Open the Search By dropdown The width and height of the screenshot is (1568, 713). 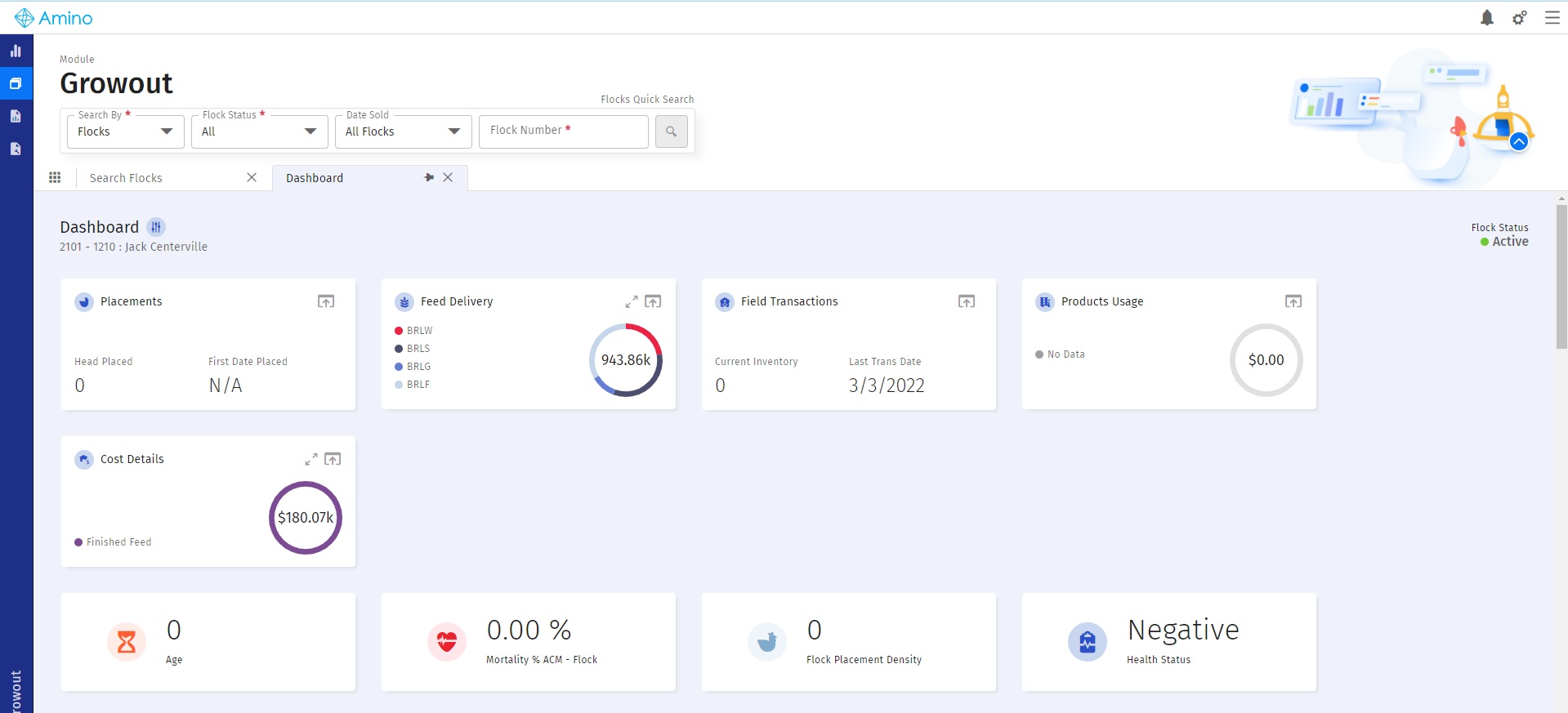(x=126, y=131)
